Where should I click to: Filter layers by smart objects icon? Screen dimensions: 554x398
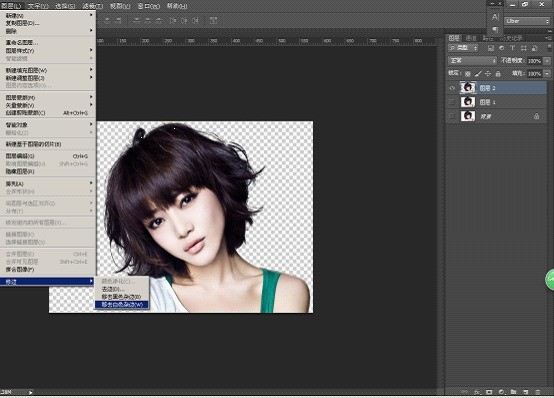(534, 48)
